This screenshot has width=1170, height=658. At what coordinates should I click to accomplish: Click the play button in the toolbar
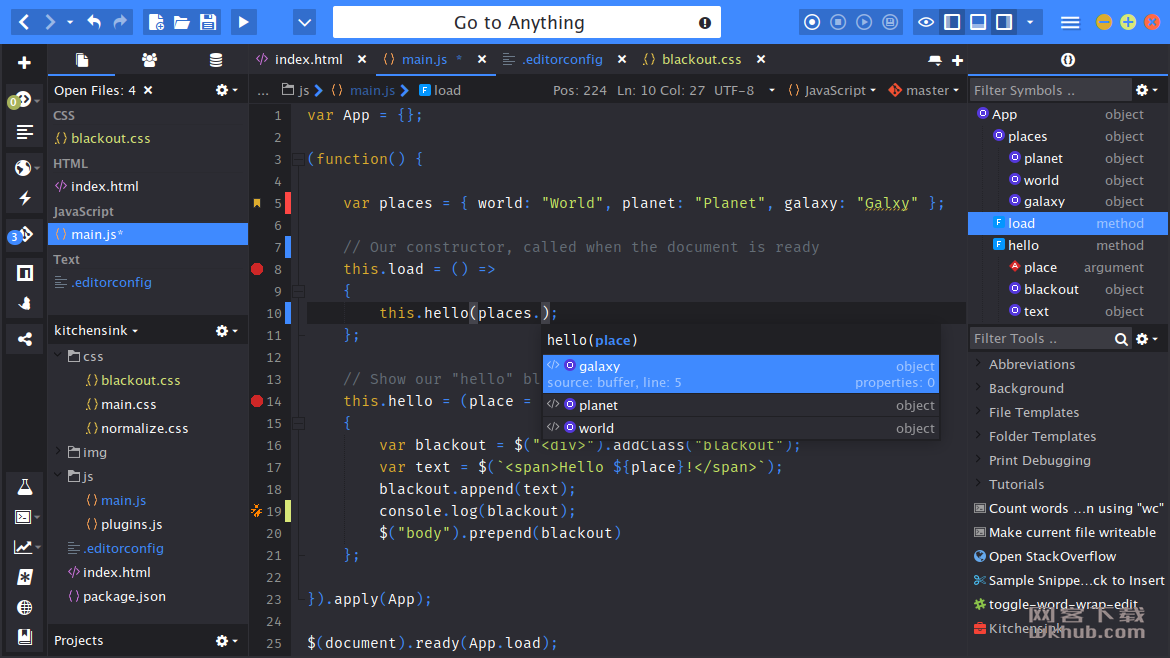pos(243,22)
